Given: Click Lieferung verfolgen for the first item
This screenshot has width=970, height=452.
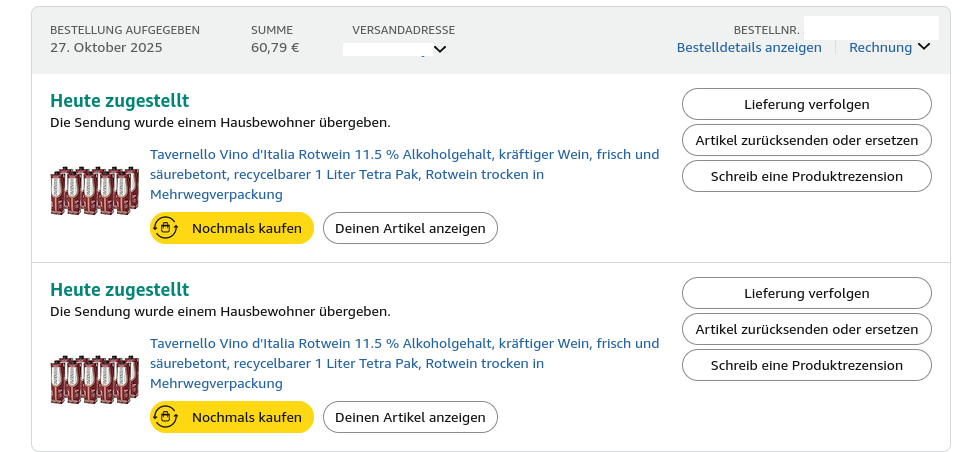Looking at the screenshot, I should (806, 104).
